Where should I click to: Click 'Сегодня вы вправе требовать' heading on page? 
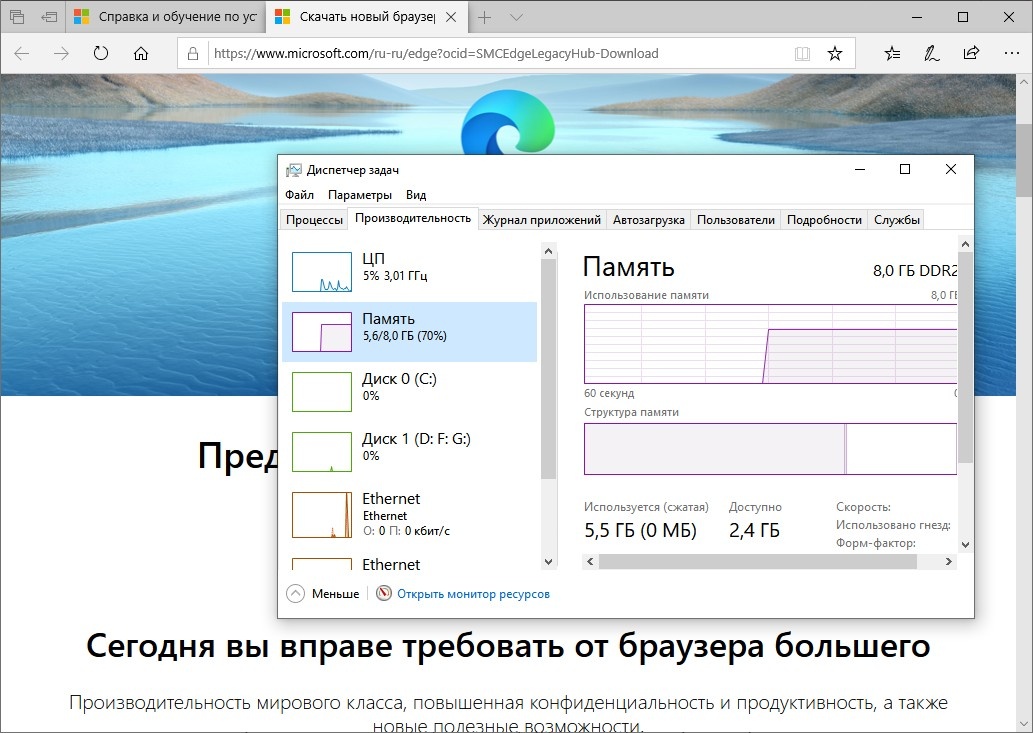(508, 645)
